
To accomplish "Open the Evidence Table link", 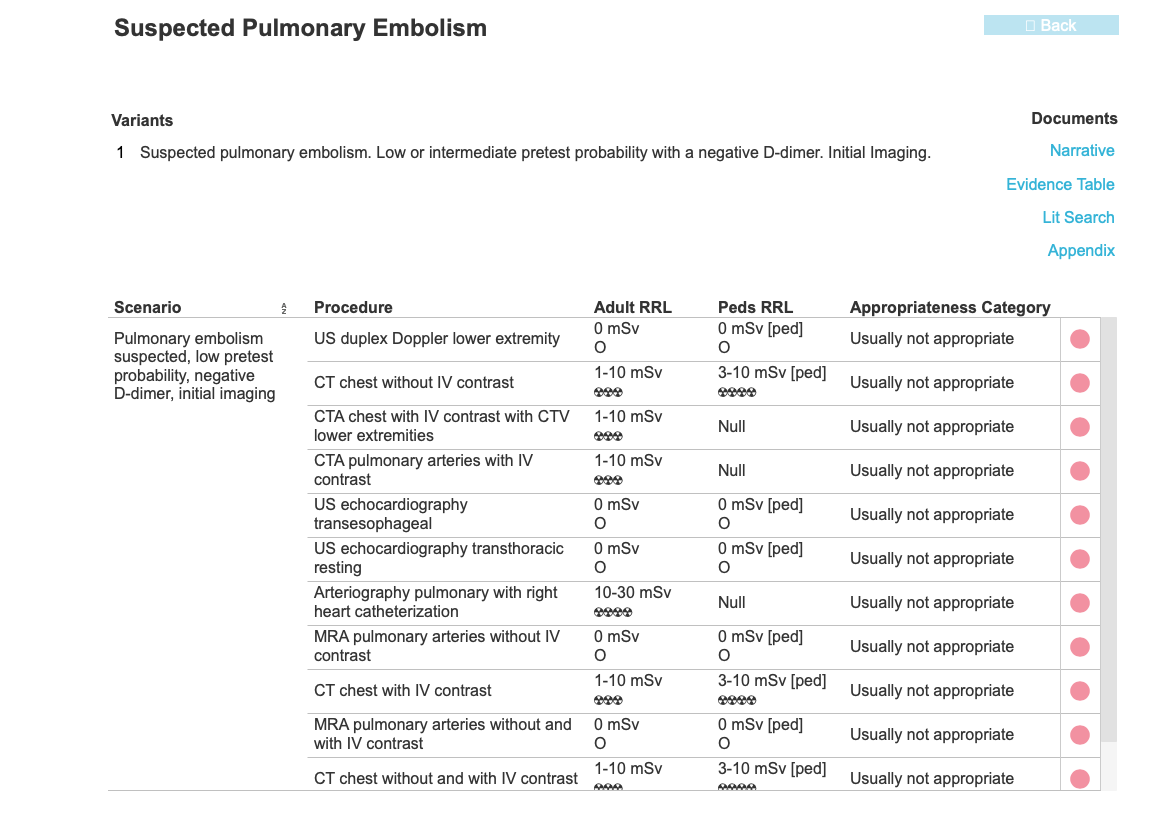I will (1060, 184).
